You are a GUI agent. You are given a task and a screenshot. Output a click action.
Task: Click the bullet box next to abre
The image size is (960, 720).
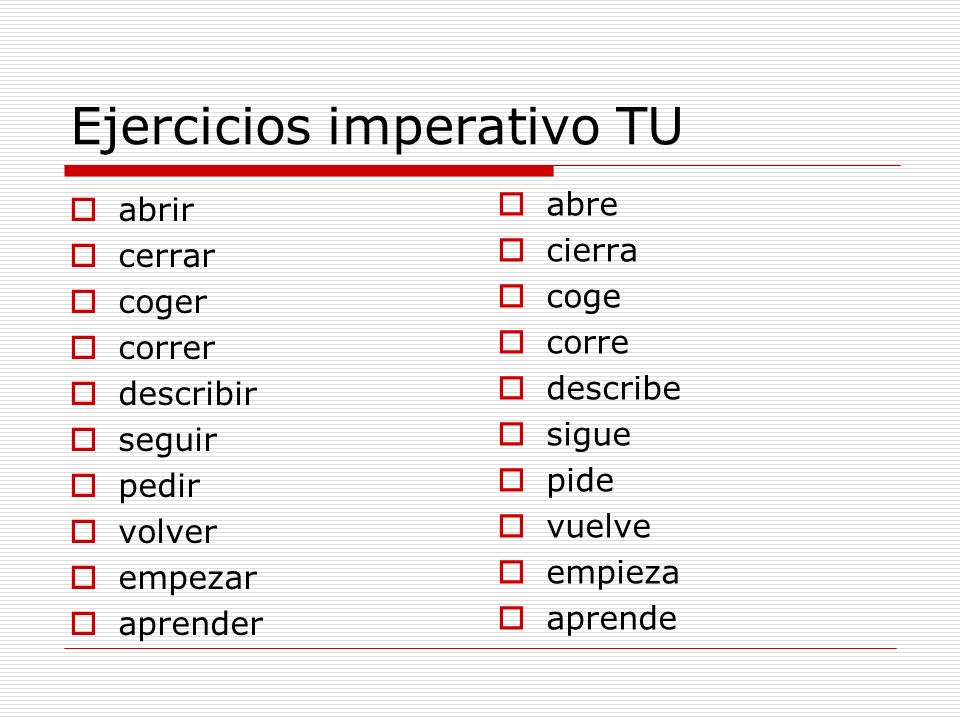click(x=511, y=204)
